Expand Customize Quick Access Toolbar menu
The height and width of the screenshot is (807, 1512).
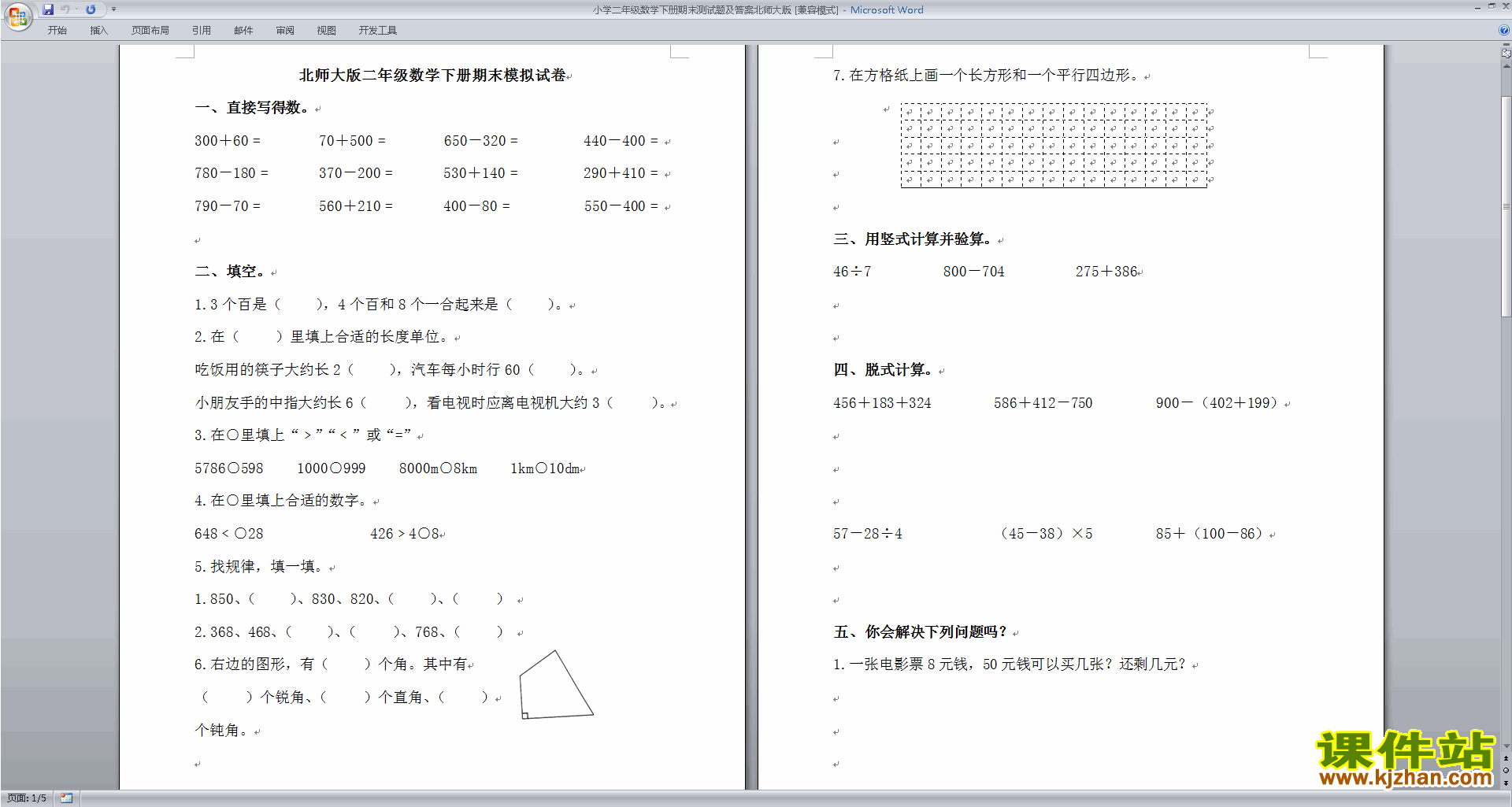click(113, 9)
